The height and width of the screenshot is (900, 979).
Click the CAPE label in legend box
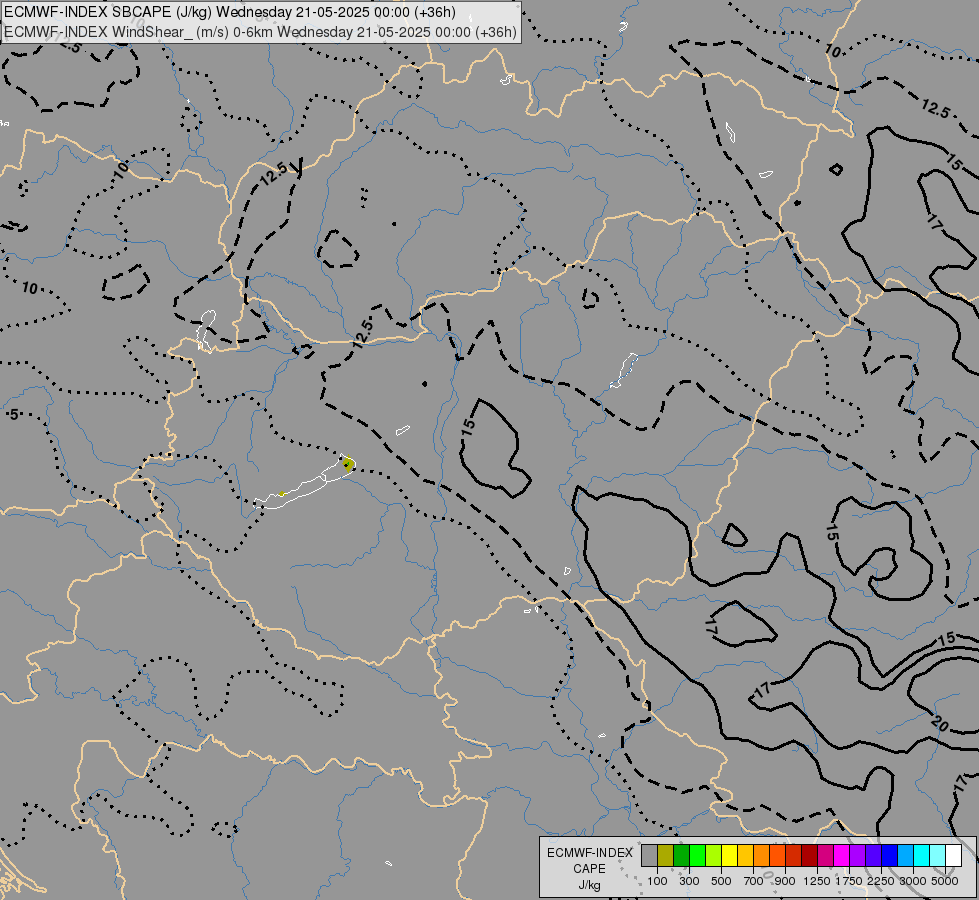click(589, 869)
